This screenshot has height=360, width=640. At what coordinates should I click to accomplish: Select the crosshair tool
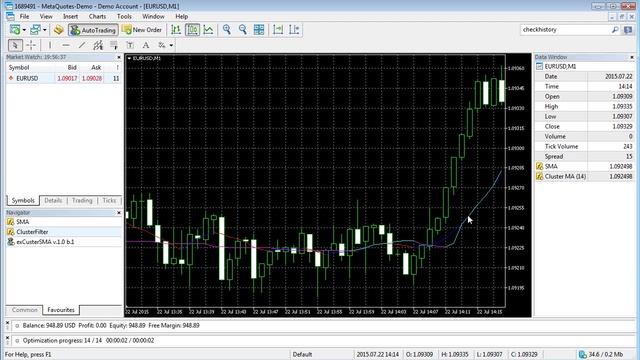(31, 45)
